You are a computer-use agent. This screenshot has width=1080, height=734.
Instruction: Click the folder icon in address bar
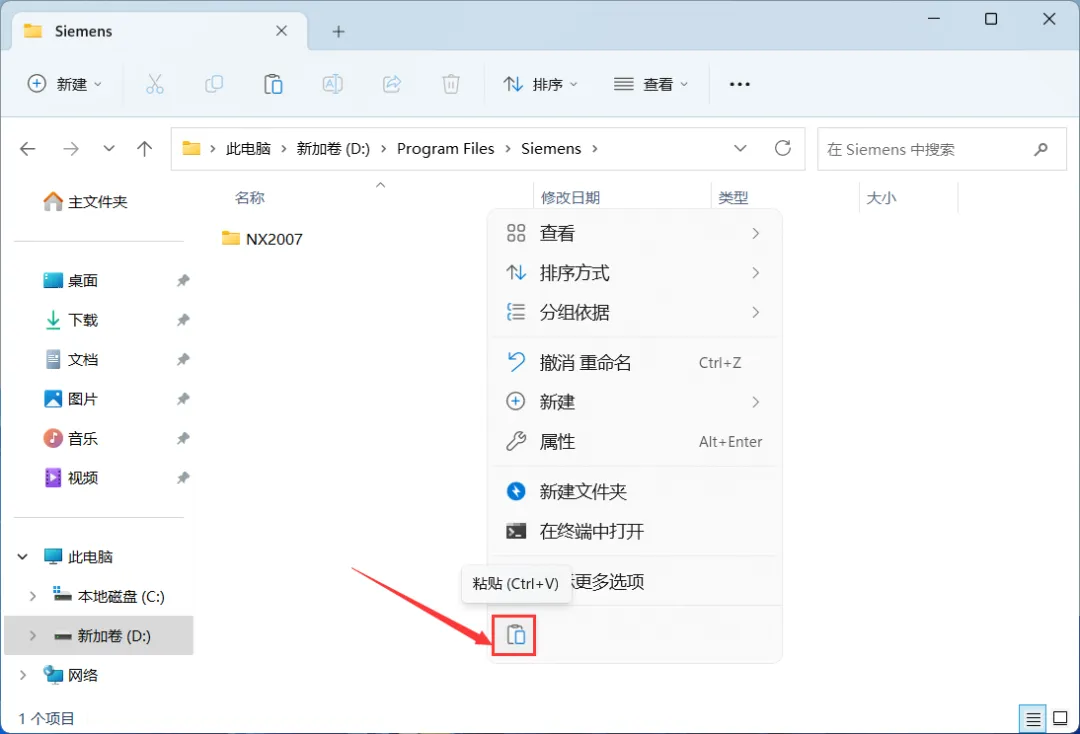pos(191,149)
